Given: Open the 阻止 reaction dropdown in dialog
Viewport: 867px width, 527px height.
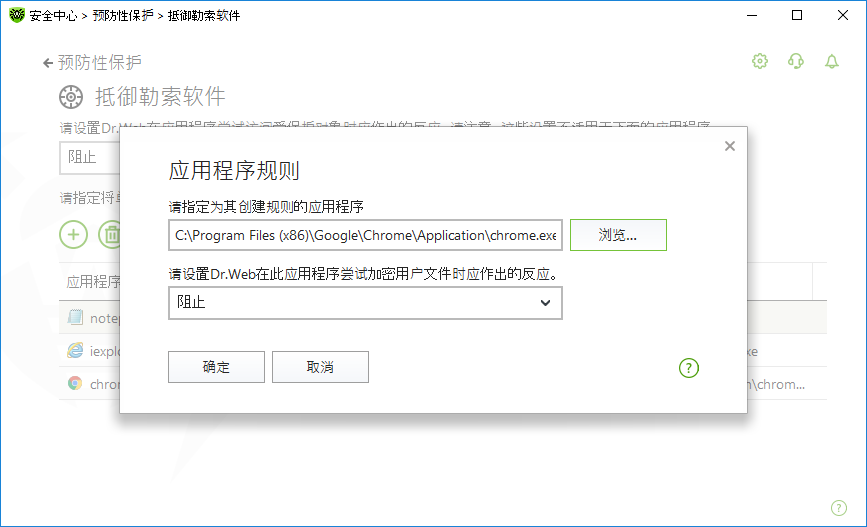Looking at the screenshot, I should click(x=365, y=303).
